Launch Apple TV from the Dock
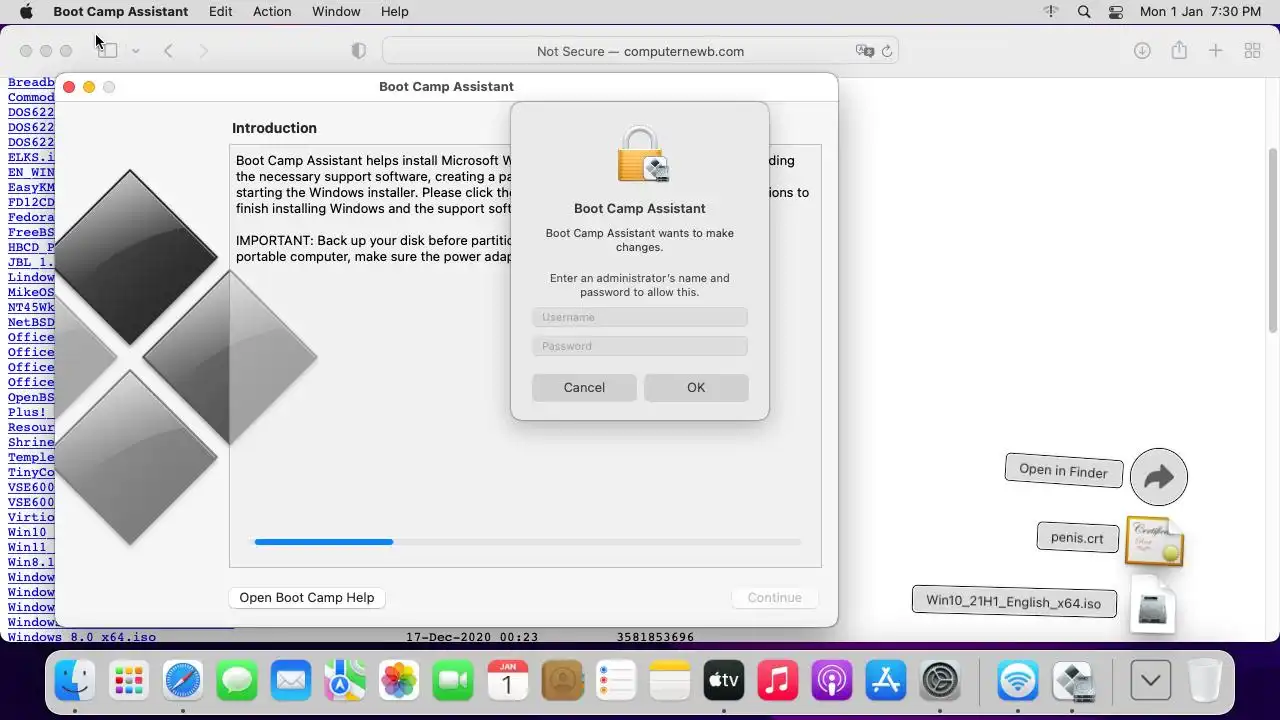1280x720 pixels. pyautogui.click(x=724, y=681)
